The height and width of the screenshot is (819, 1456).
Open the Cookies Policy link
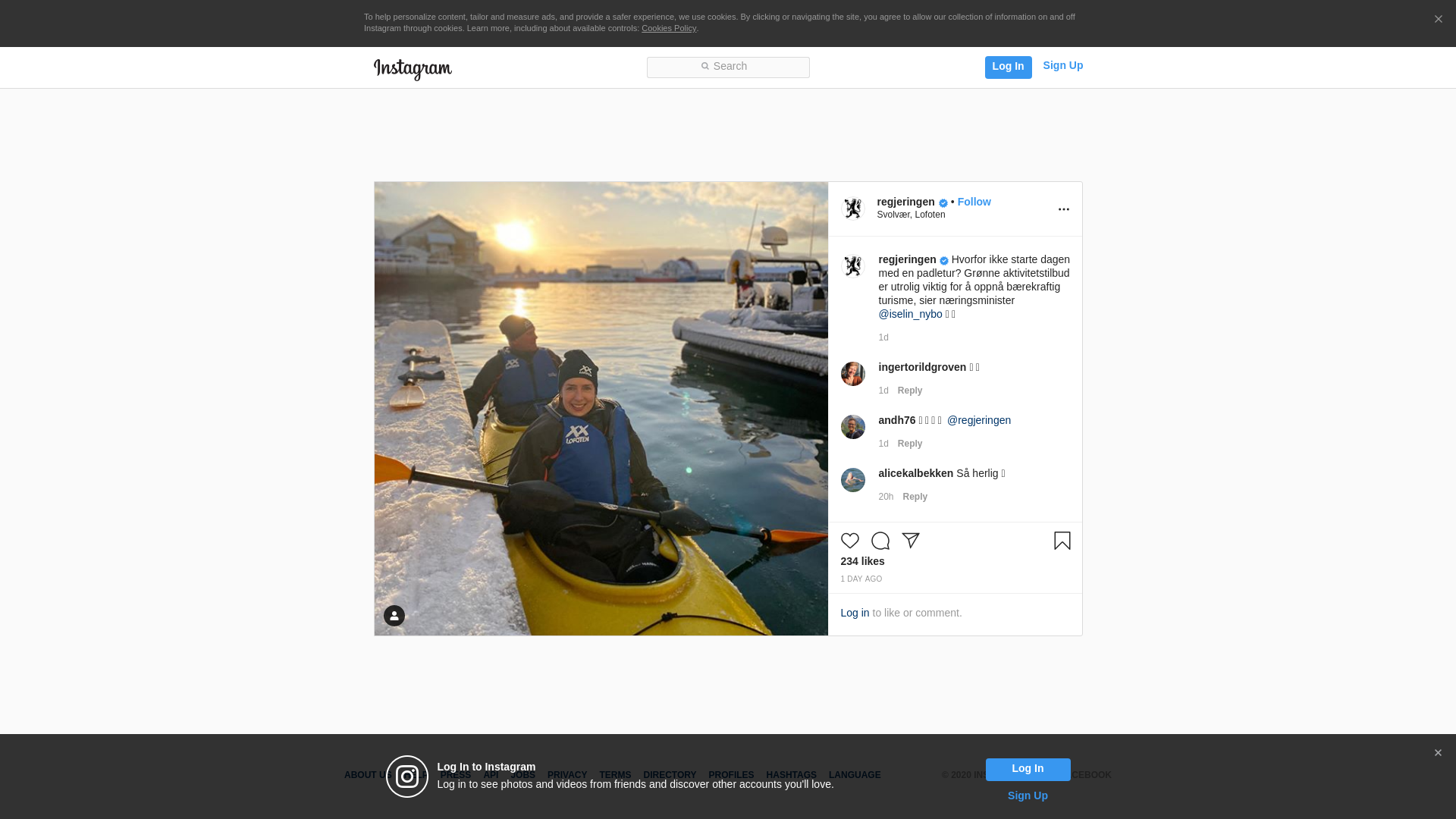point(668,29)
